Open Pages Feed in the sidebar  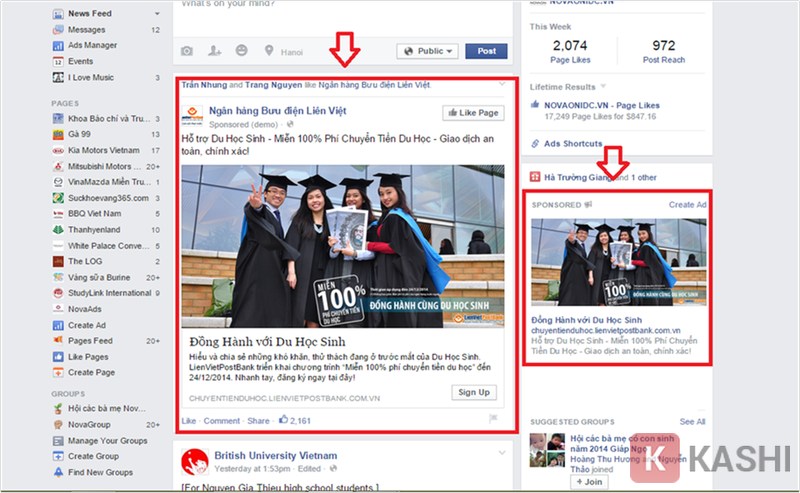coord(92,341)
